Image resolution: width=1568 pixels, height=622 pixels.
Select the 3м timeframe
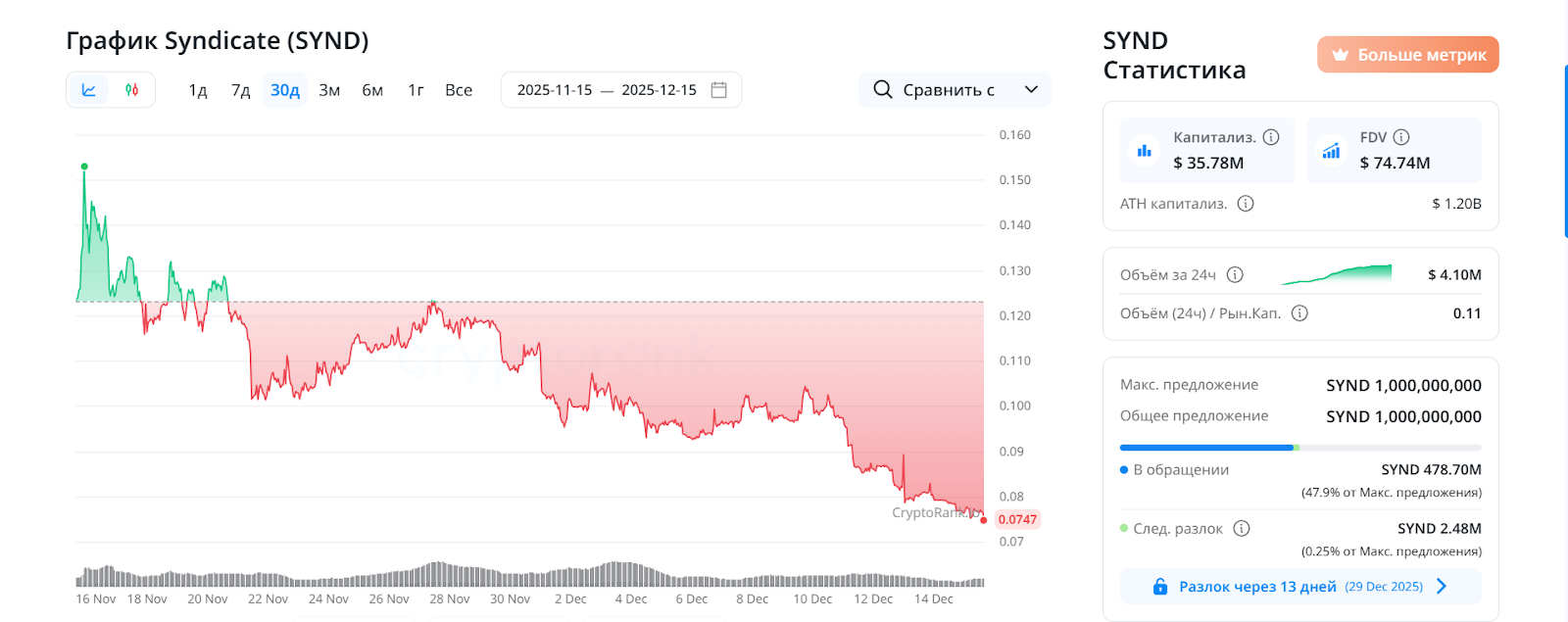(329, 90)
